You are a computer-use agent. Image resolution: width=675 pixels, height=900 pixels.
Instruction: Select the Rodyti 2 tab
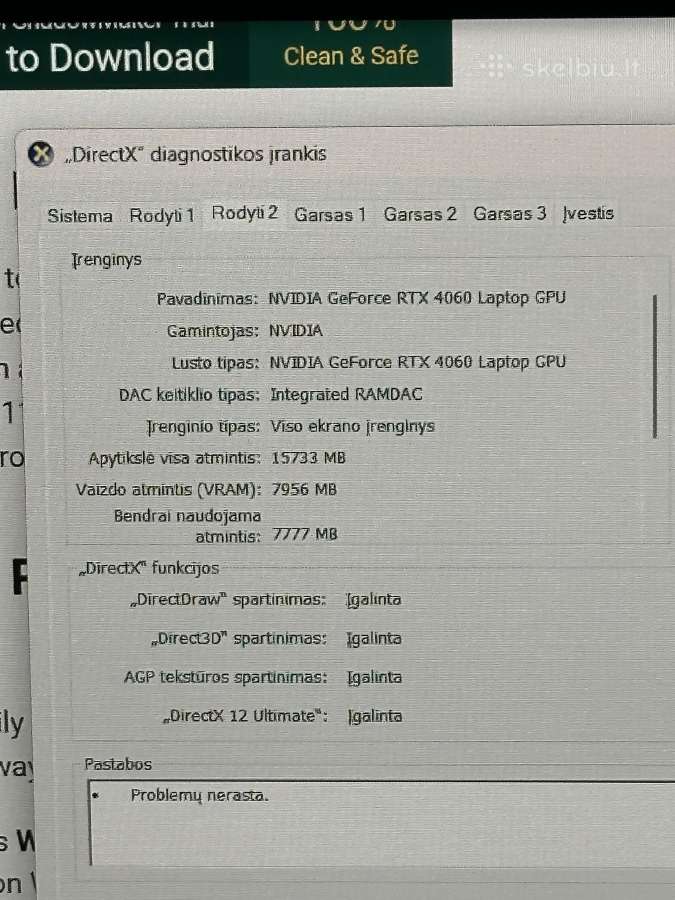245,213
